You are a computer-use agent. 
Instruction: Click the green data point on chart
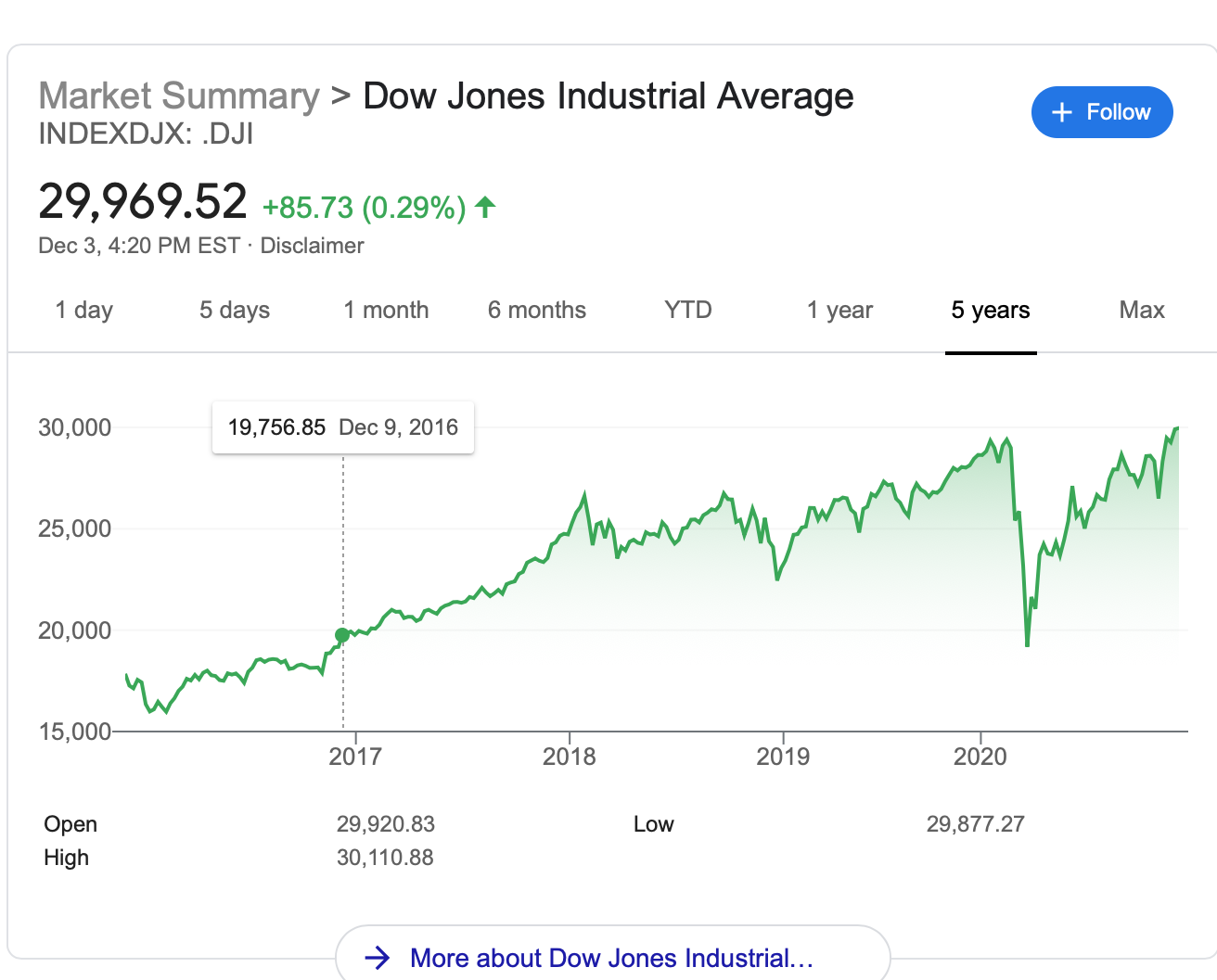click(342, 635)
